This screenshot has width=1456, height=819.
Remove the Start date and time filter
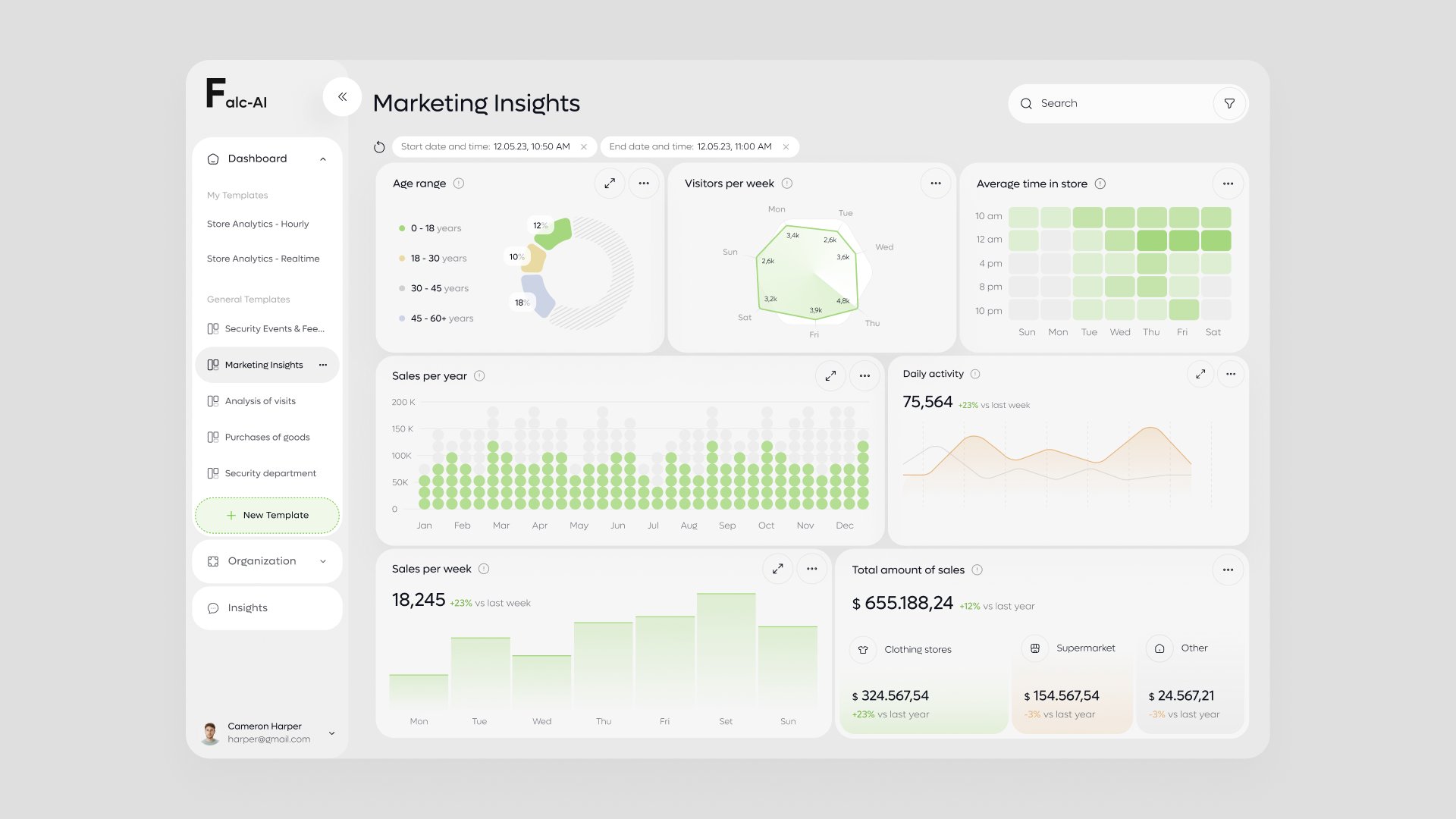[x=584, y=147]
